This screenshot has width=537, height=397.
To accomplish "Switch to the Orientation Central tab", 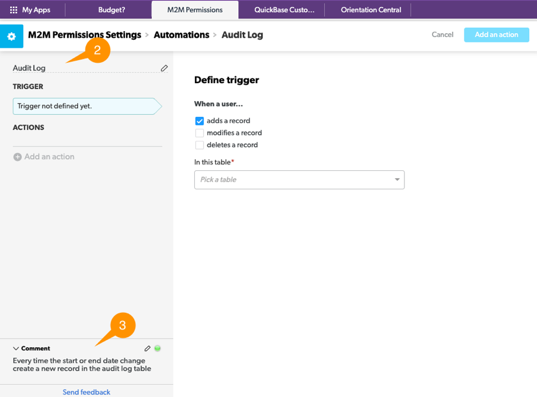I will click(x=371, y=10).
